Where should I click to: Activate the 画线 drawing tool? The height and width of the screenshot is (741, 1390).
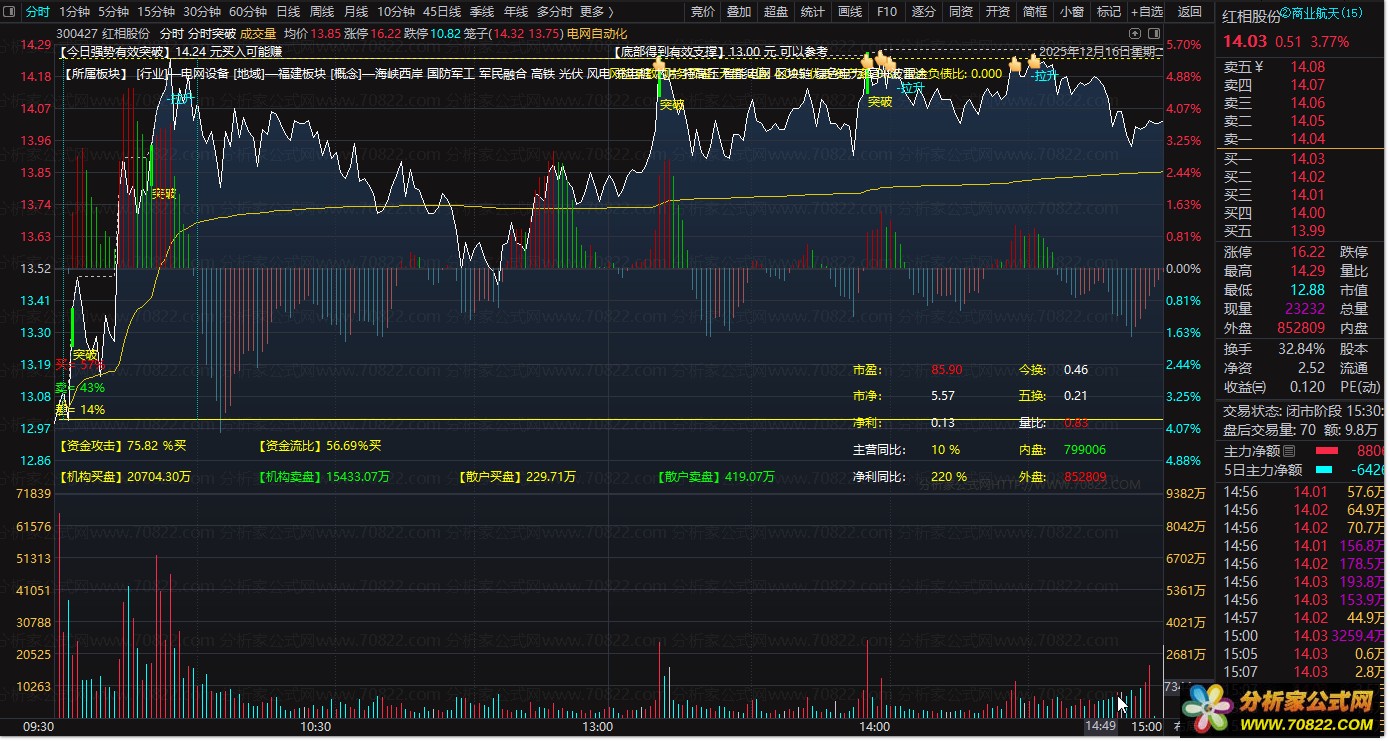850,12
